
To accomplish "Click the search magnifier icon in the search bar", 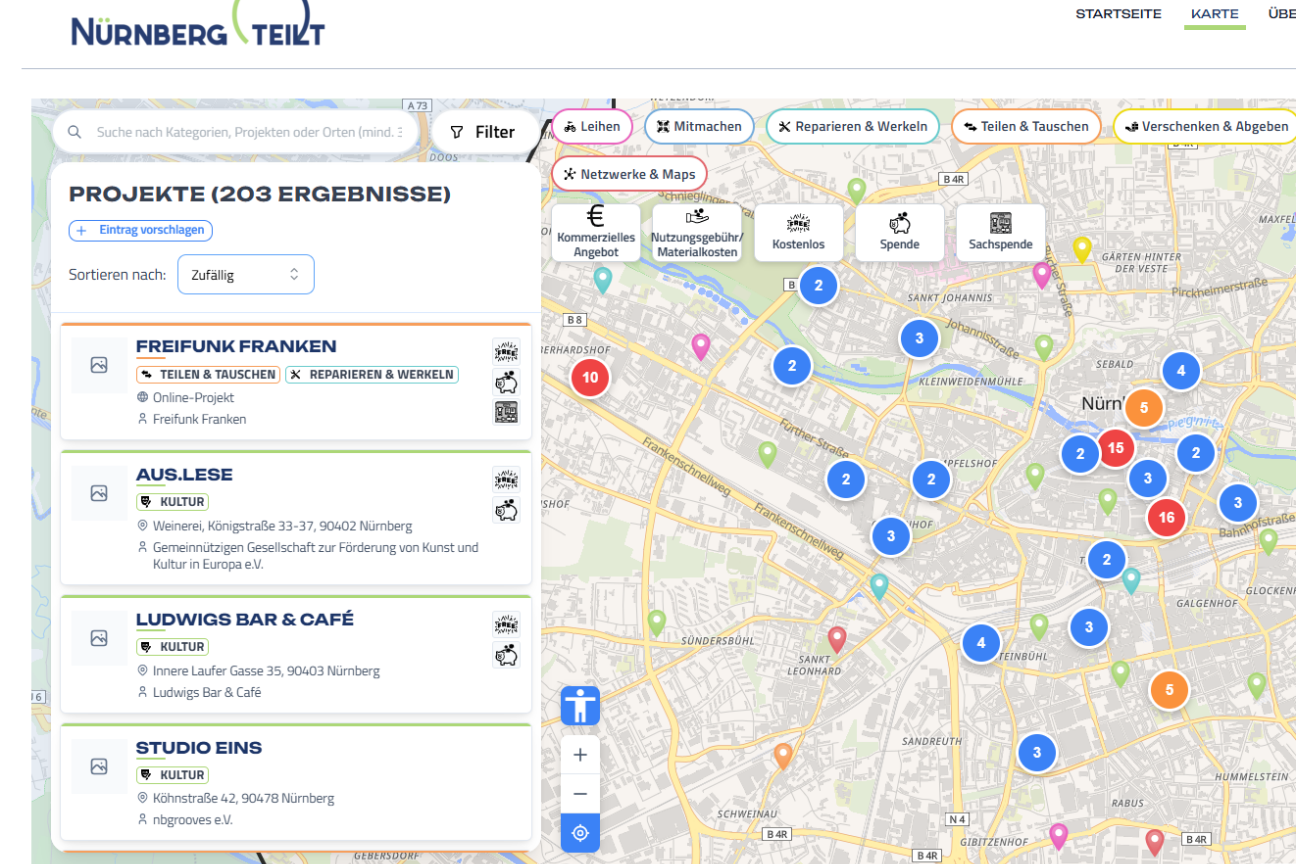I will click(74, 131).
